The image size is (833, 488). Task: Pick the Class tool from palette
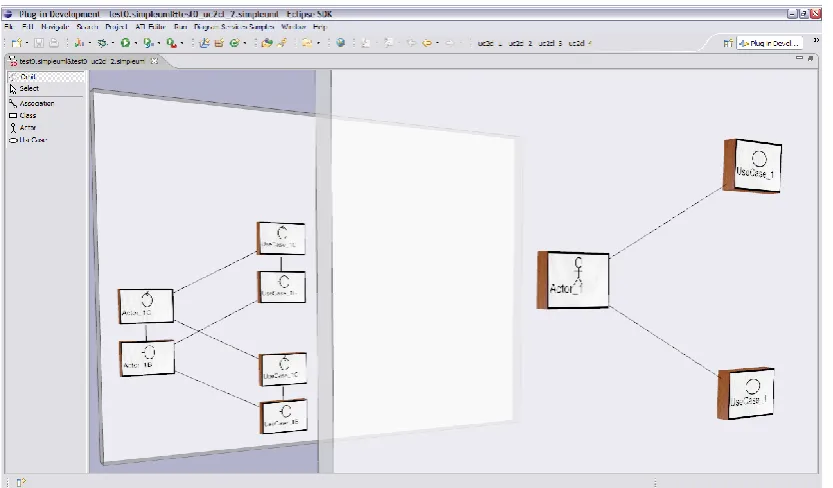pos(23,115)
